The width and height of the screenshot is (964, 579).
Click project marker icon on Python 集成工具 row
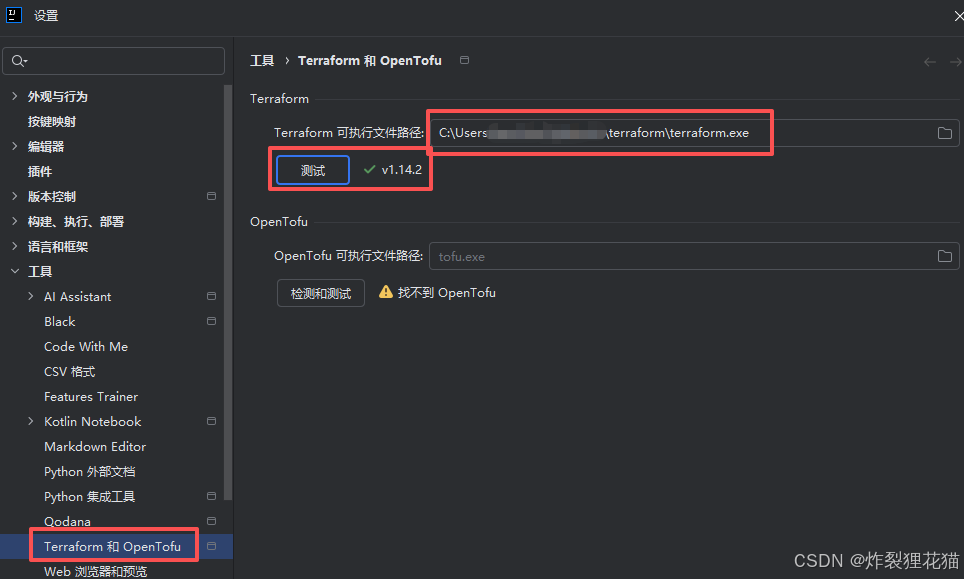tap(211, 496)
